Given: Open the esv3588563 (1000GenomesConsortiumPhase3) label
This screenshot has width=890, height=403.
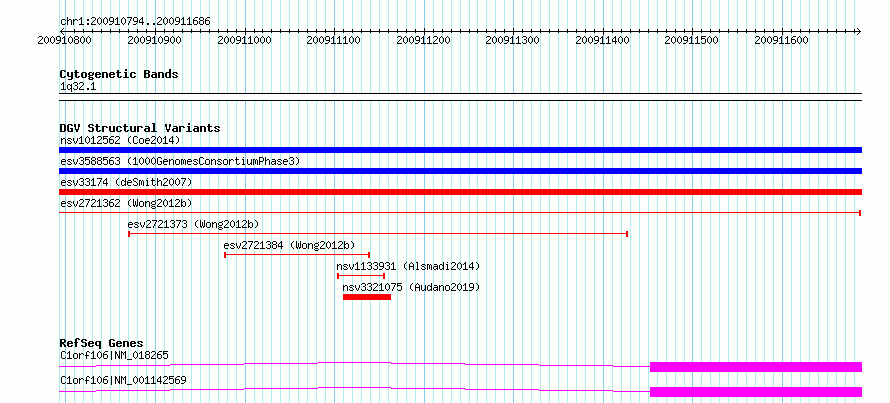Looking at the screenshot, I should pos(180,161).
